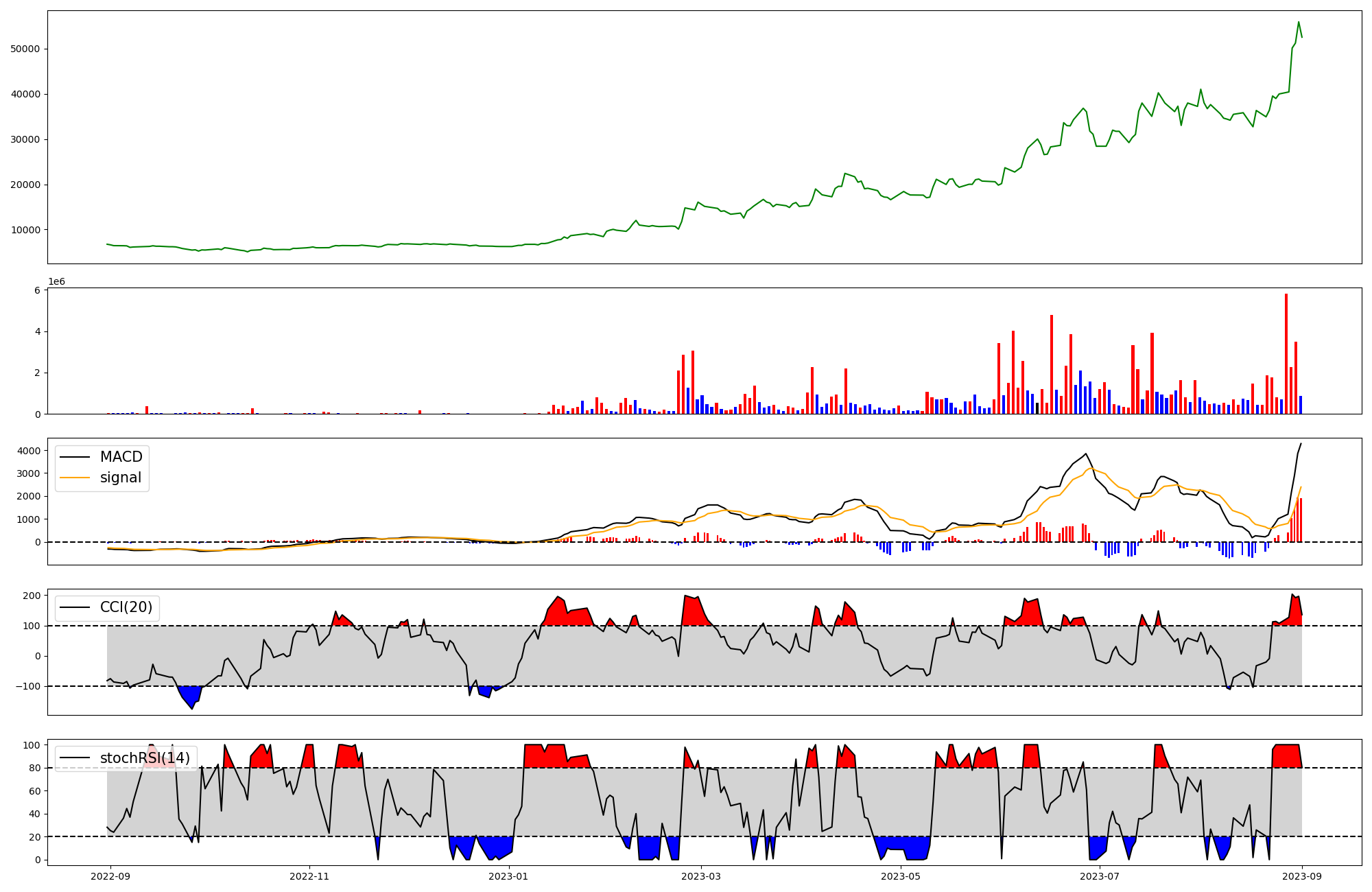Click the 1e6 volume exponent label

tap(56, 282)
